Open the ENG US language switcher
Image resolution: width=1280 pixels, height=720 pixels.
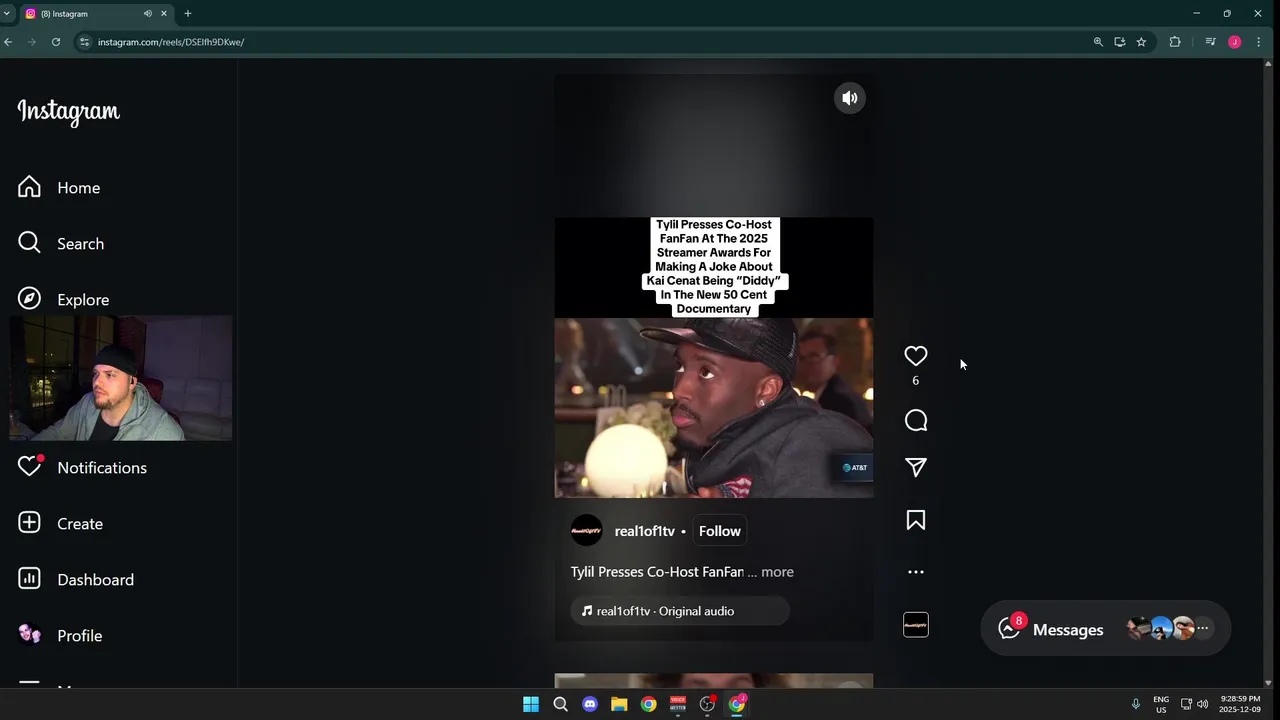coord(1161,704)
